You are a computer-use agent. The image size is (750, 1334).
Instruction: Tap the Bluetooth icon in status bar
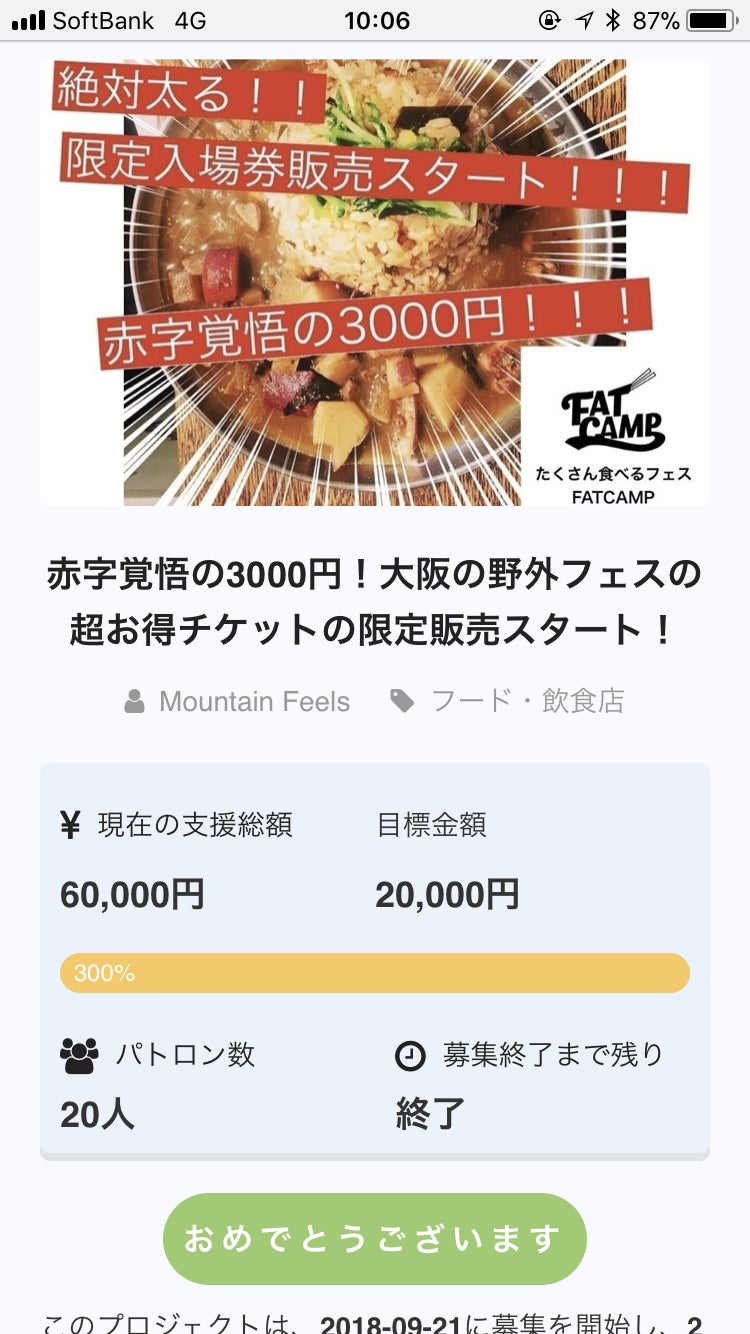coord(614,20)
